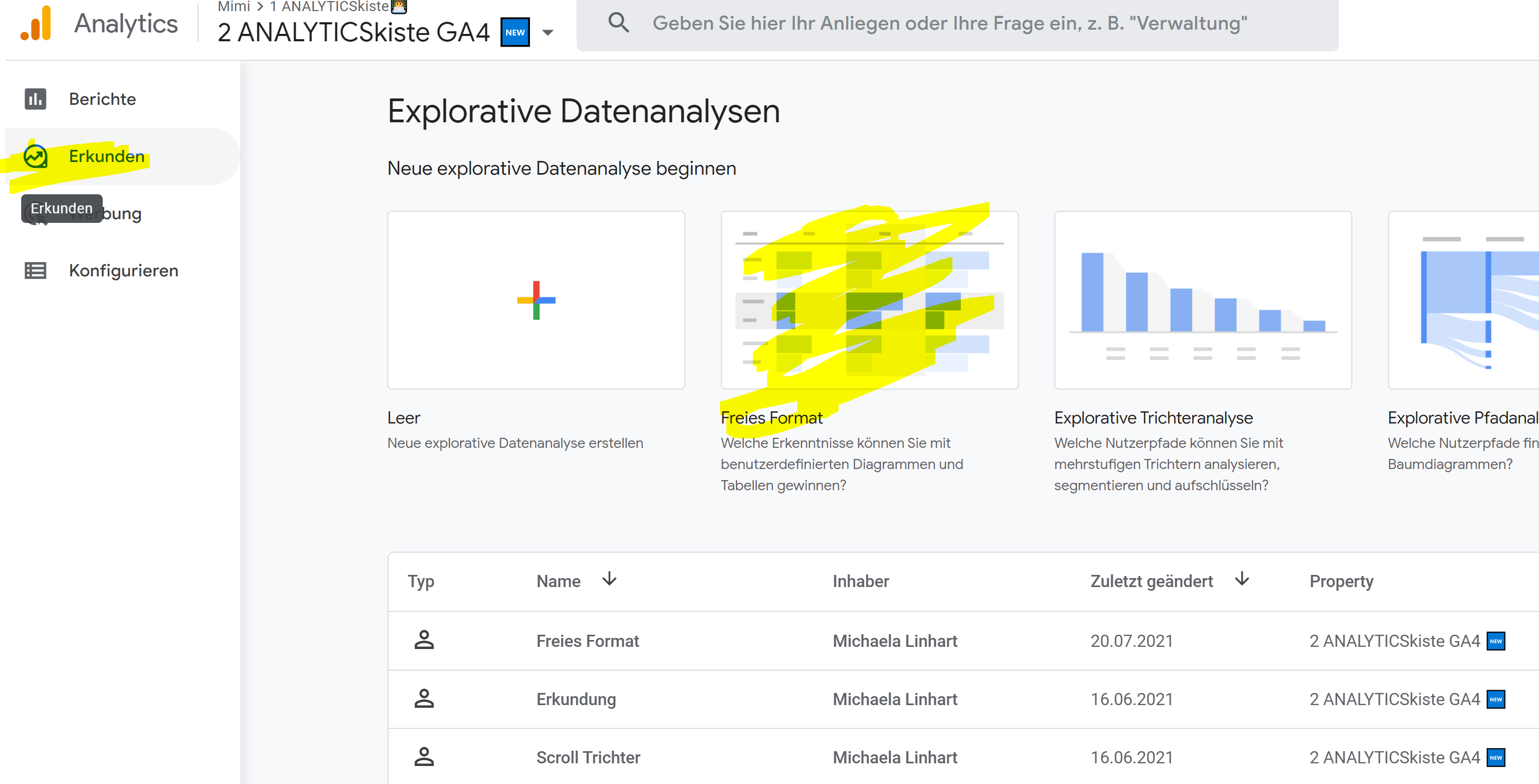
Task: Select the Erkunden compass icon
Action: pos(34,156)
